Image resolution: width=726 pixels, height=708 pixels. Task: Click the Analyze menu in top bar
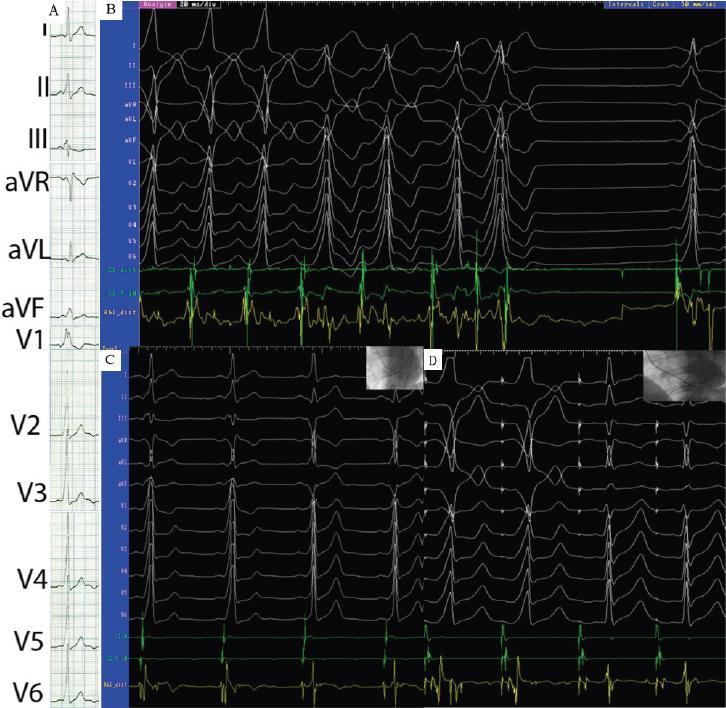(x=157, y=5)
